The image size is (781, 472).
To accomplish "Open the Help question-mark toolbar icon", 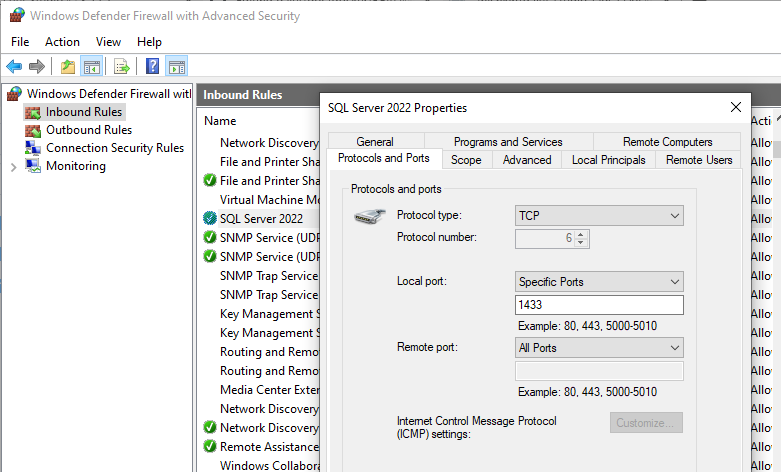I will (152, 66).
